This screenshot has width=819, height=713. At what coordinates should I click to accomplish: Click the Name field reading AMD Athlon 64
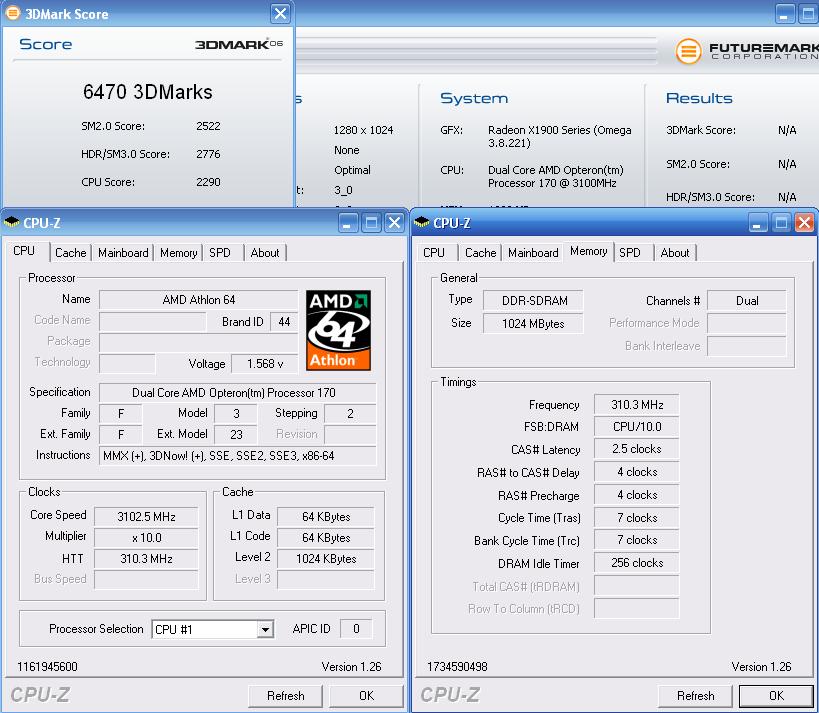198,300
